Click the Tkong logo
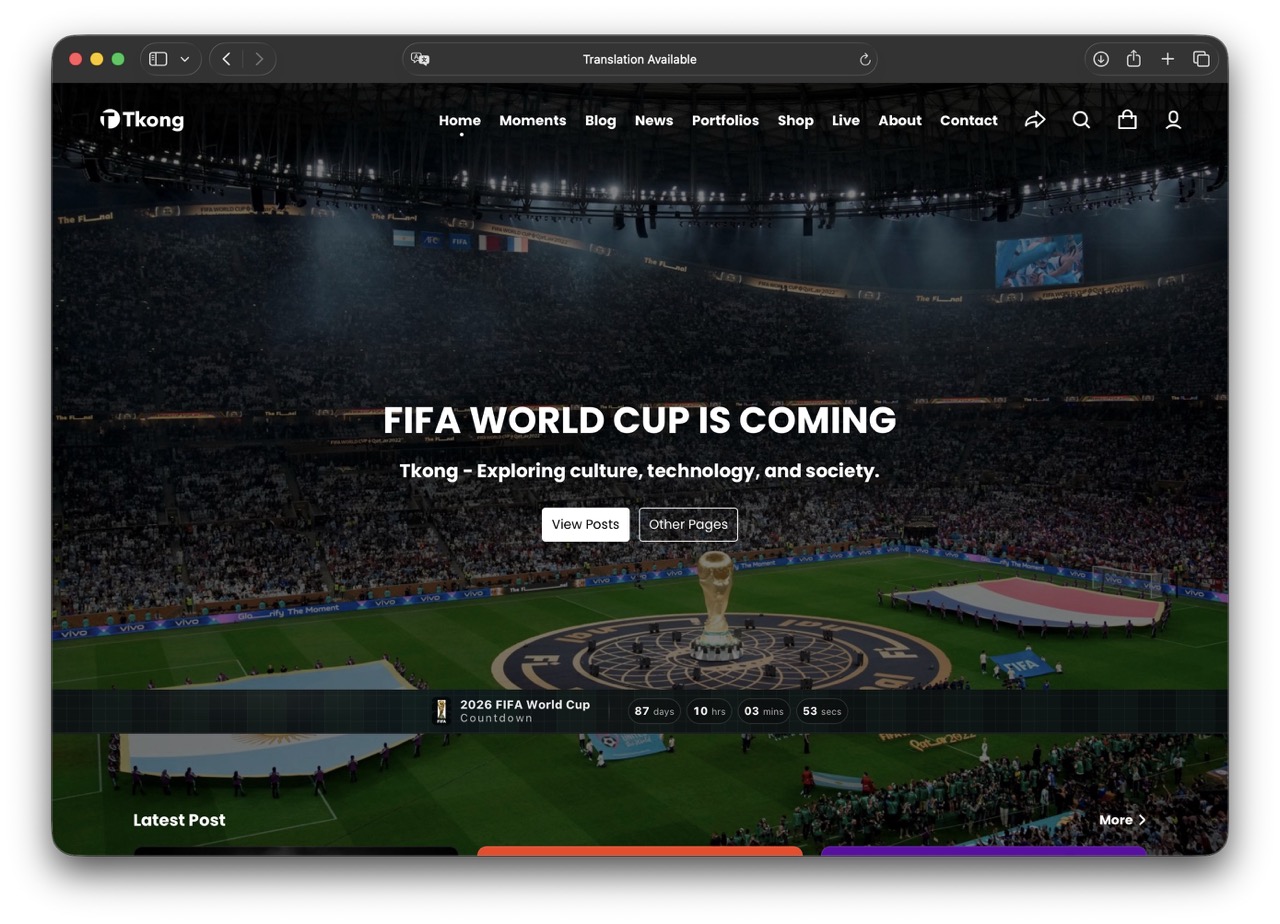This screenshot has height=924, width=1280. 142,120
